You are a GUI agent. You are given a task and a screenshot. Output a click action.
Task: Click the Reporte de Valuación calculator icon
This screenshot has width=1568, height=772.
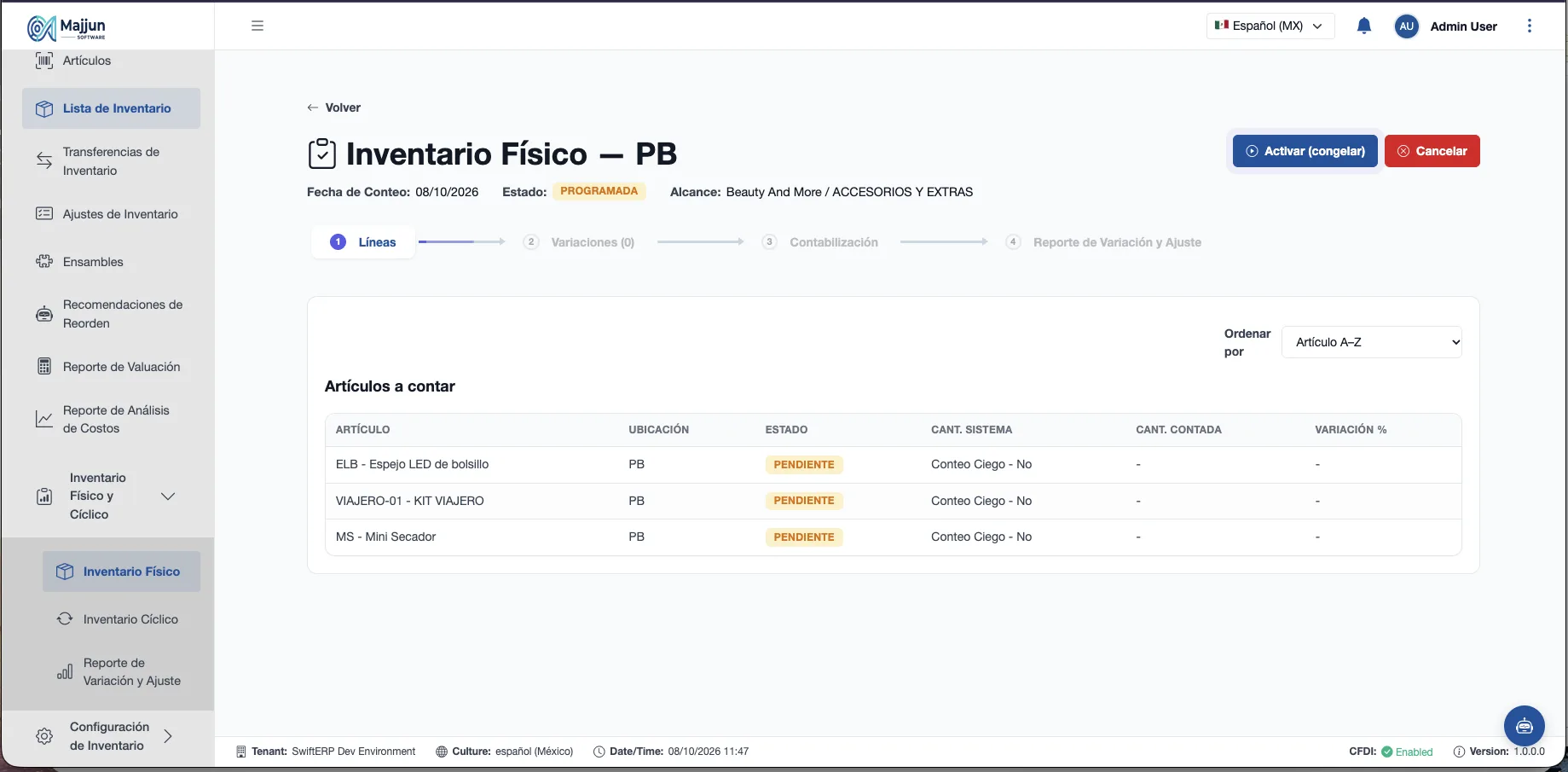click(44, 366)
